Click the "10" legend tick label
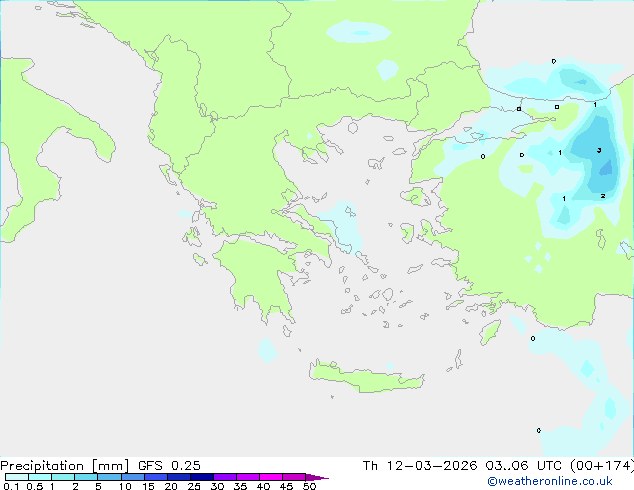 125,486
